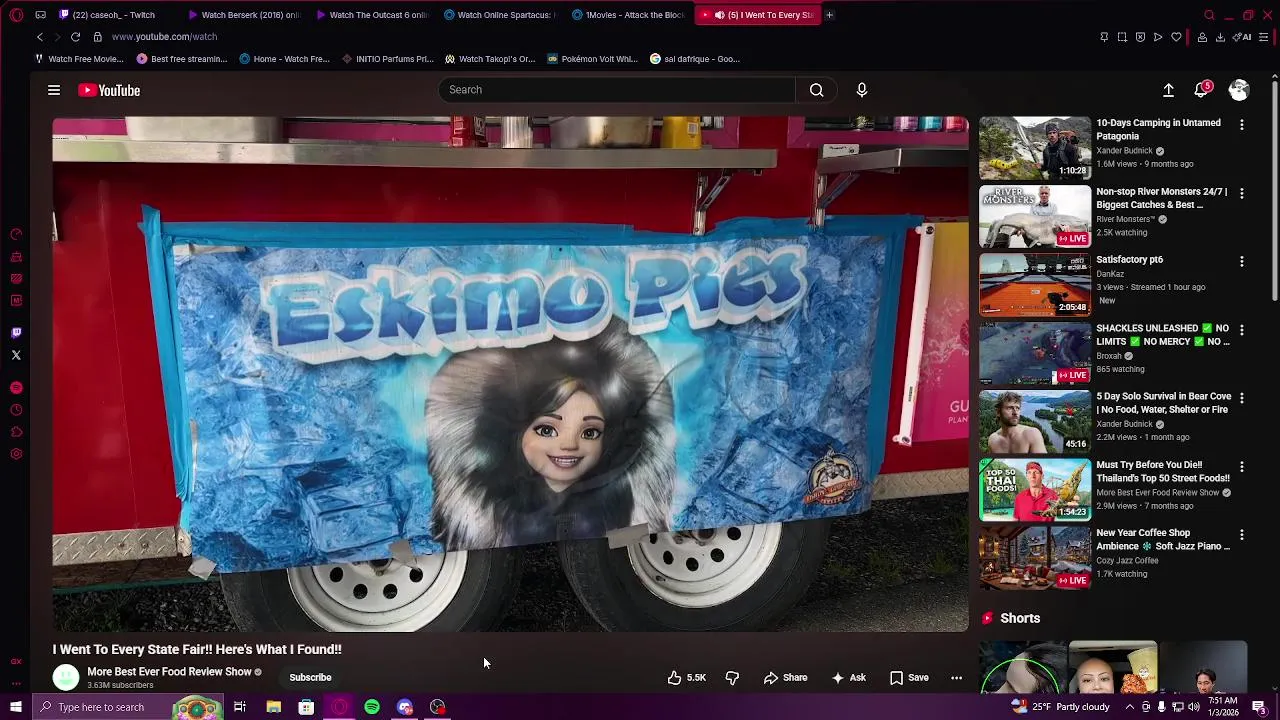Open the sal dafrique Google bookmark
Viewport: 1280px width, 720px height.
point(695,59)
